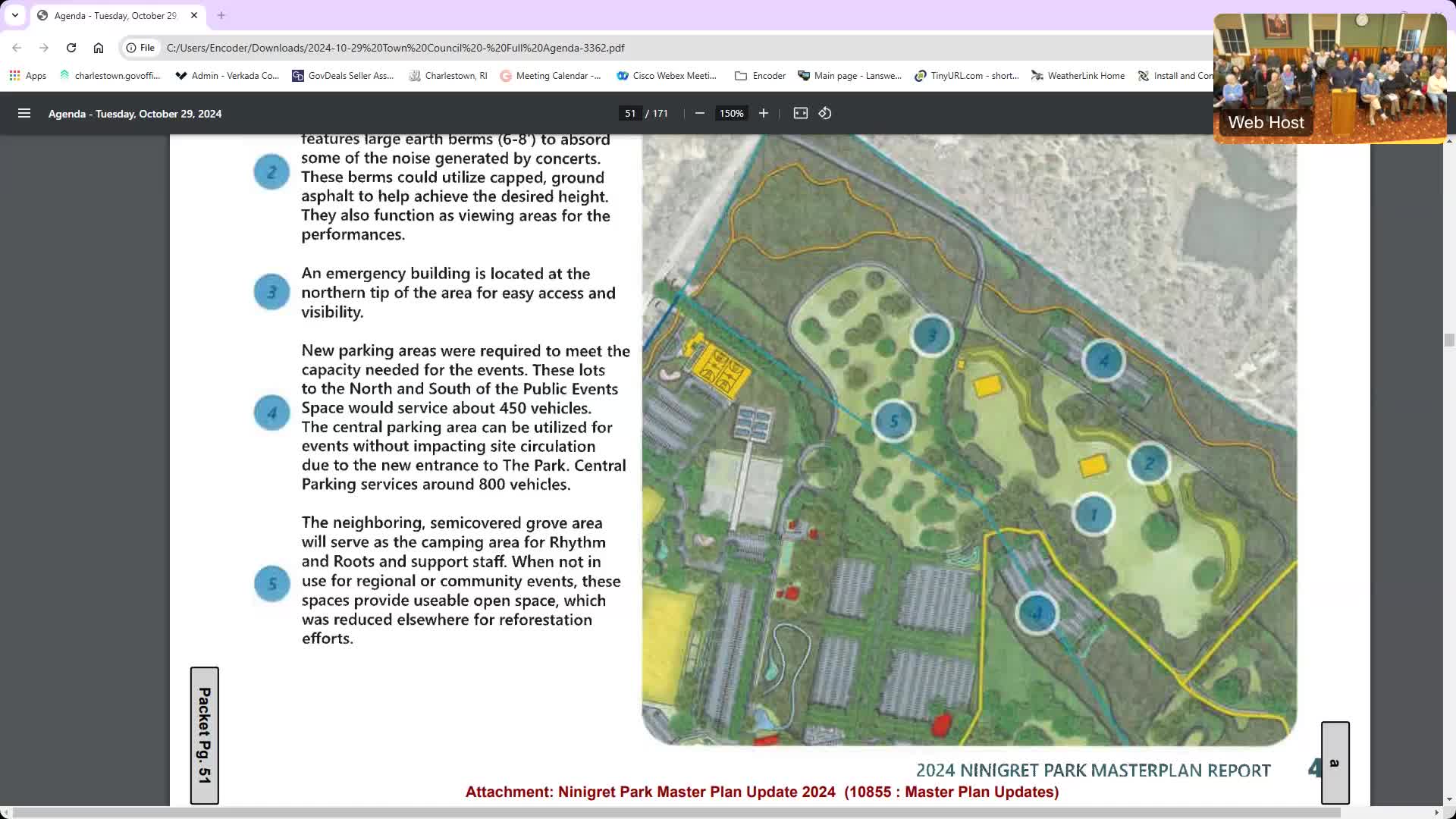Click the 2024 Ninigret Park Masterplan Report footer

tap(1093, 770)
